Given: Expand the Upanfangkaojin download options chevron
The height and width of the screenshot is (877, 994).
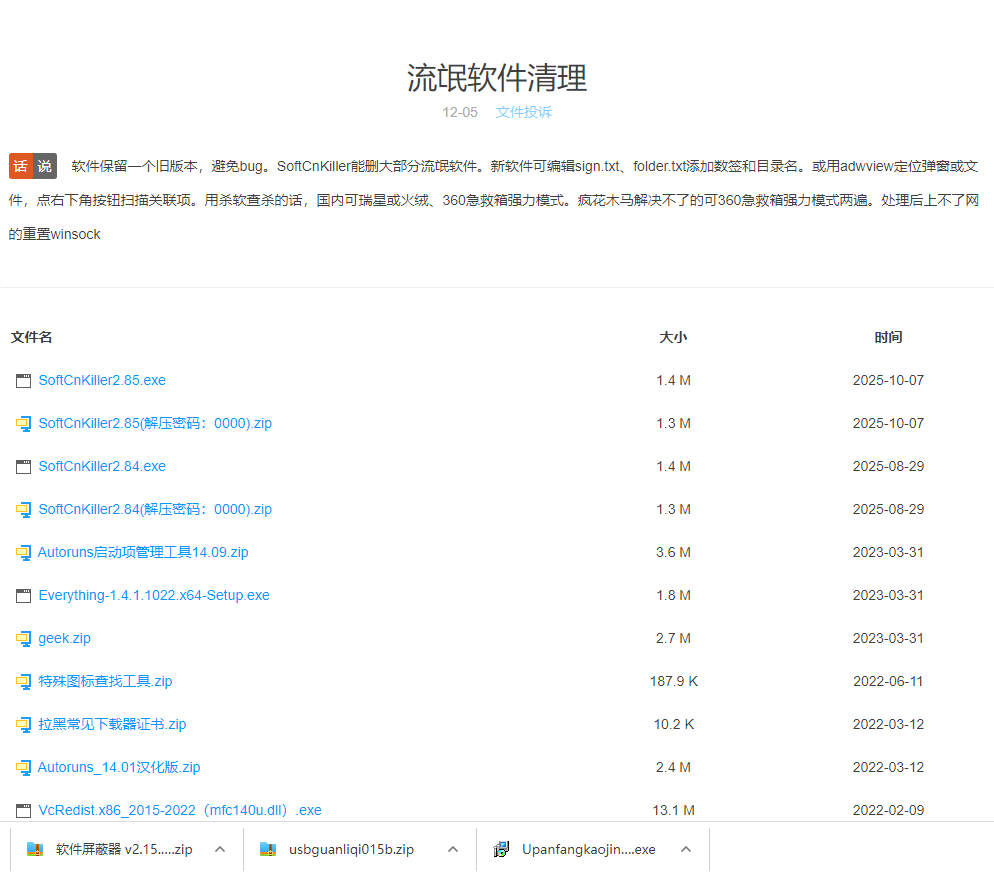Looking at the screenshot, I should [686, 848].
